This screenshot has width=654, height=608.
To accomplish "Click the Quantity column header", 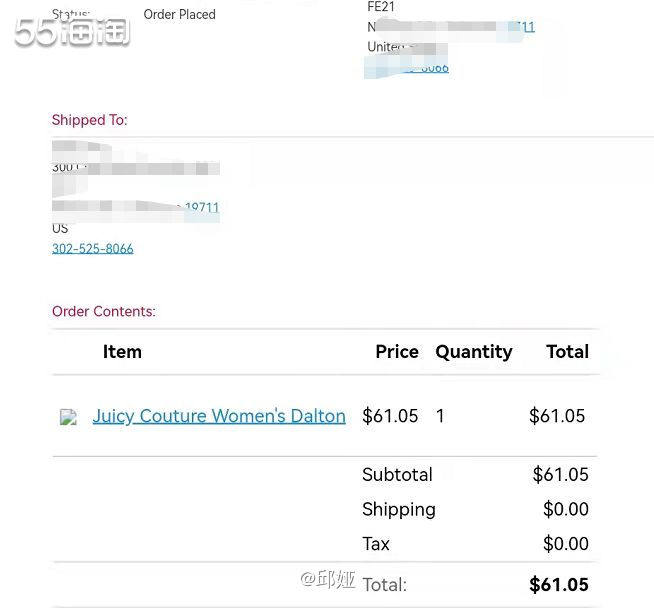I will click(x=474, y=352).
